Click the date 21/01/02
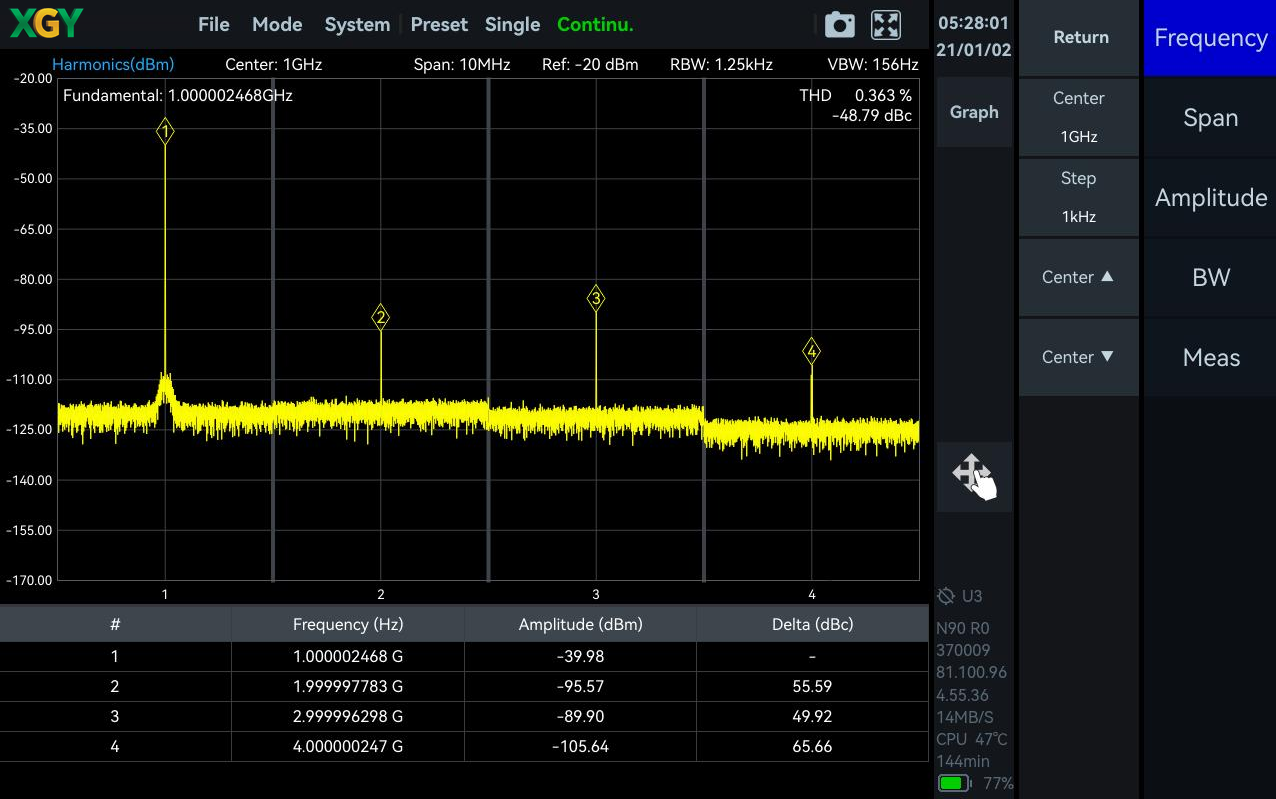 click(973, 50)
